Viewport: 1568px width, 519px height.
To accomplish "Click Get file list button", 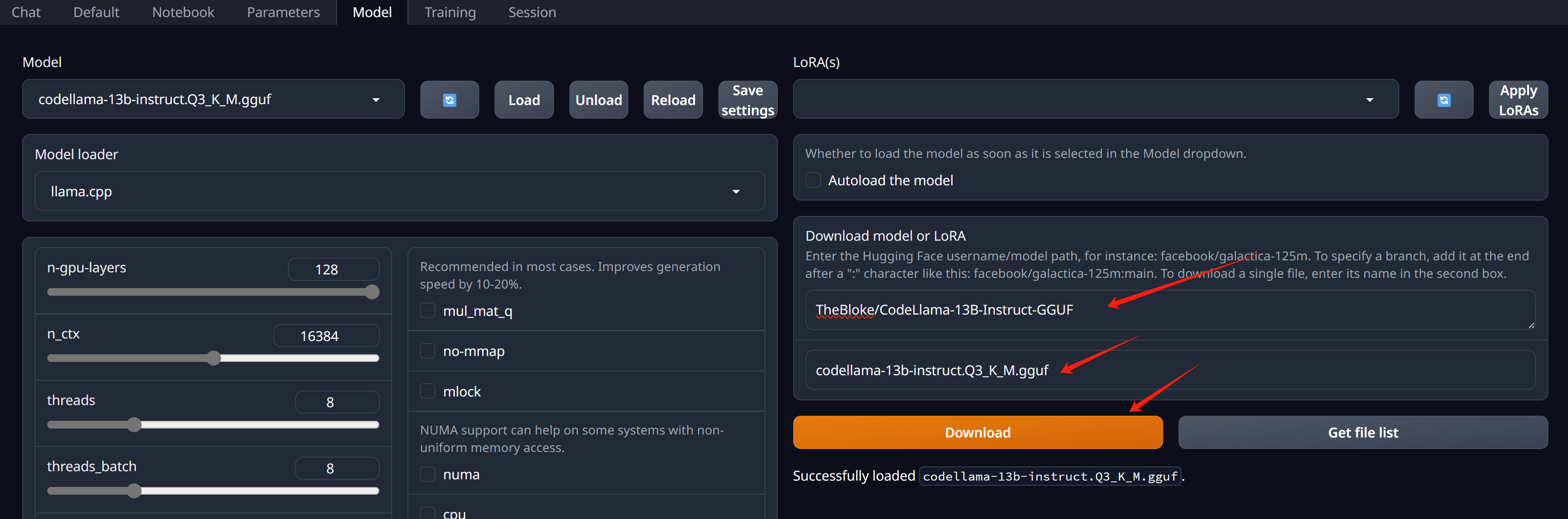I will [1362, 433].
